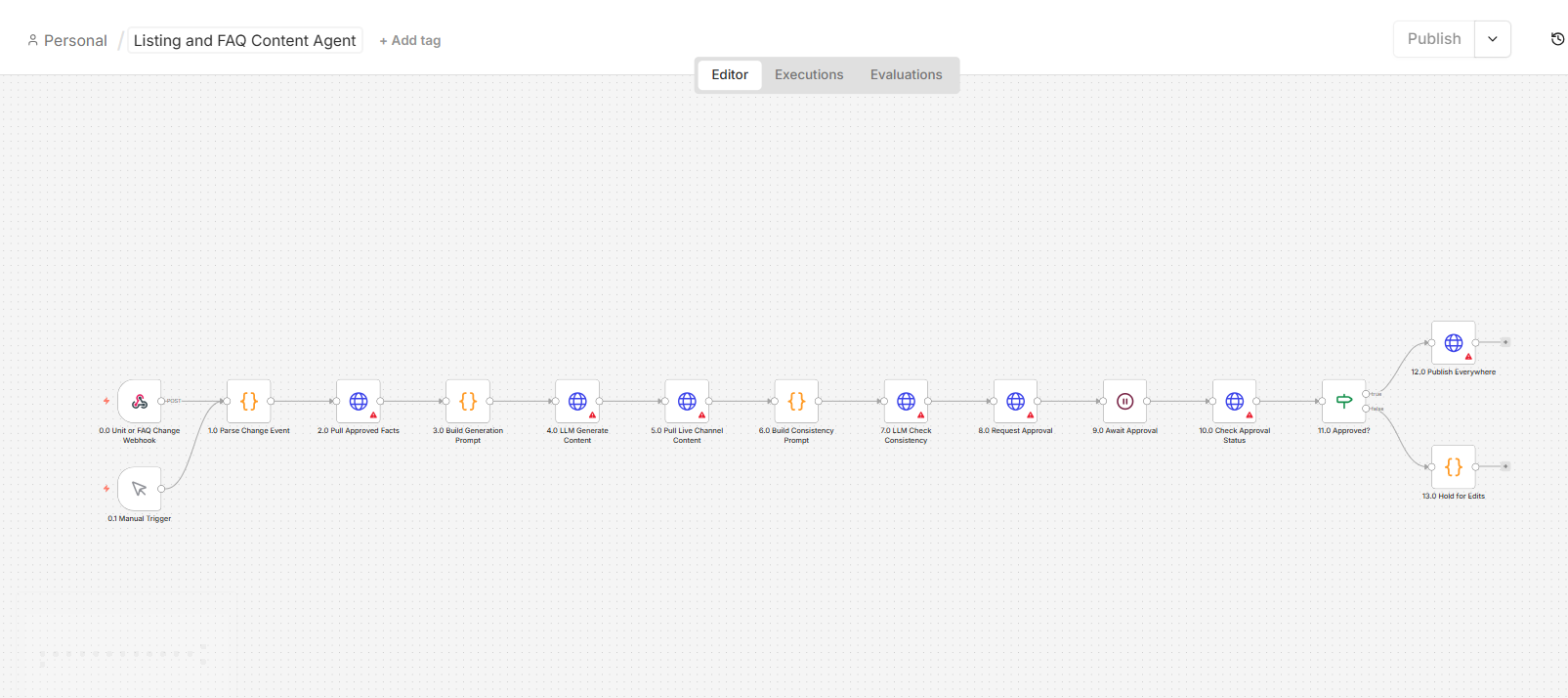
Task: Click the Add tag link
Action: [410, 40]
